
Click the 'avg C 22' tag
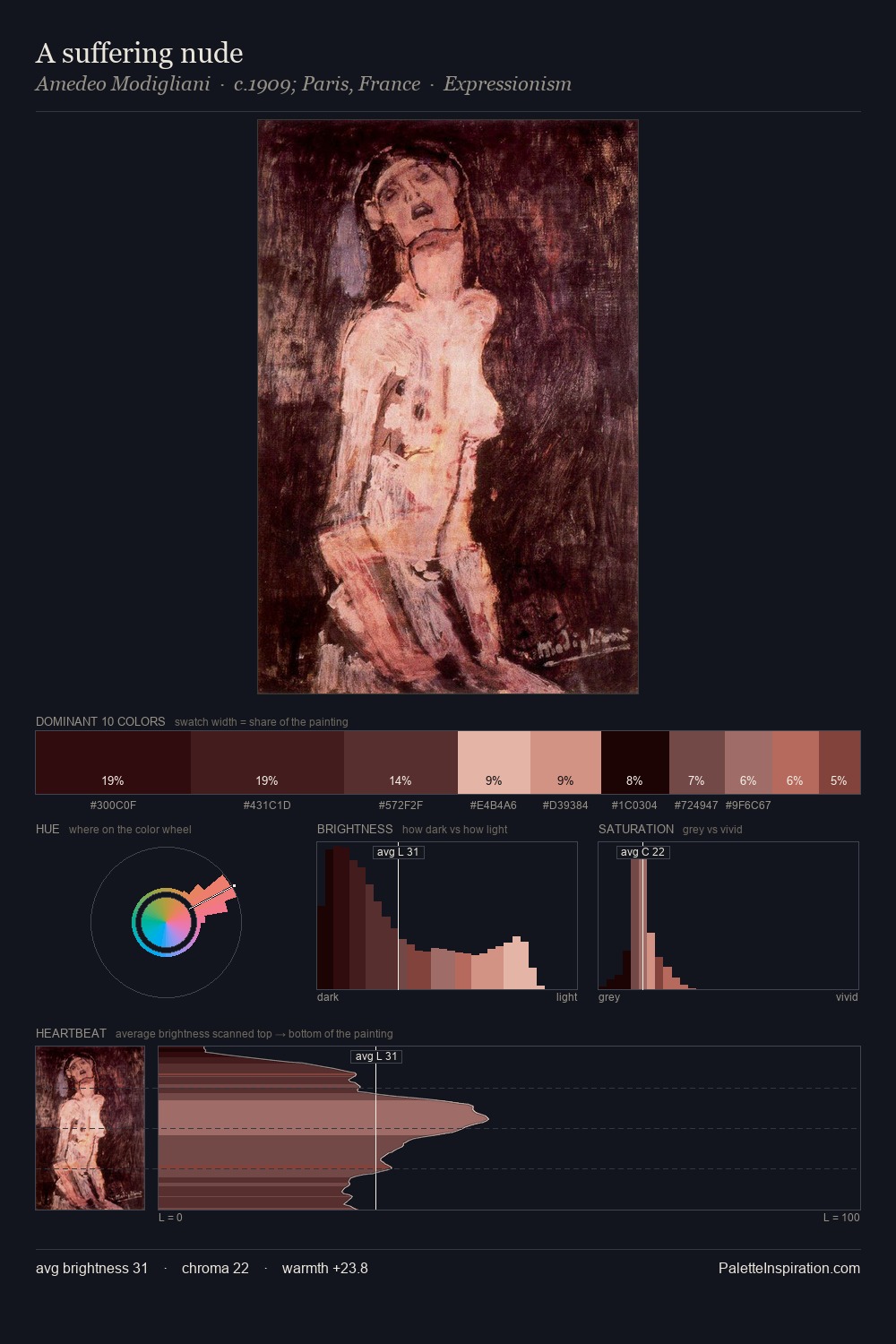(642, 852)
